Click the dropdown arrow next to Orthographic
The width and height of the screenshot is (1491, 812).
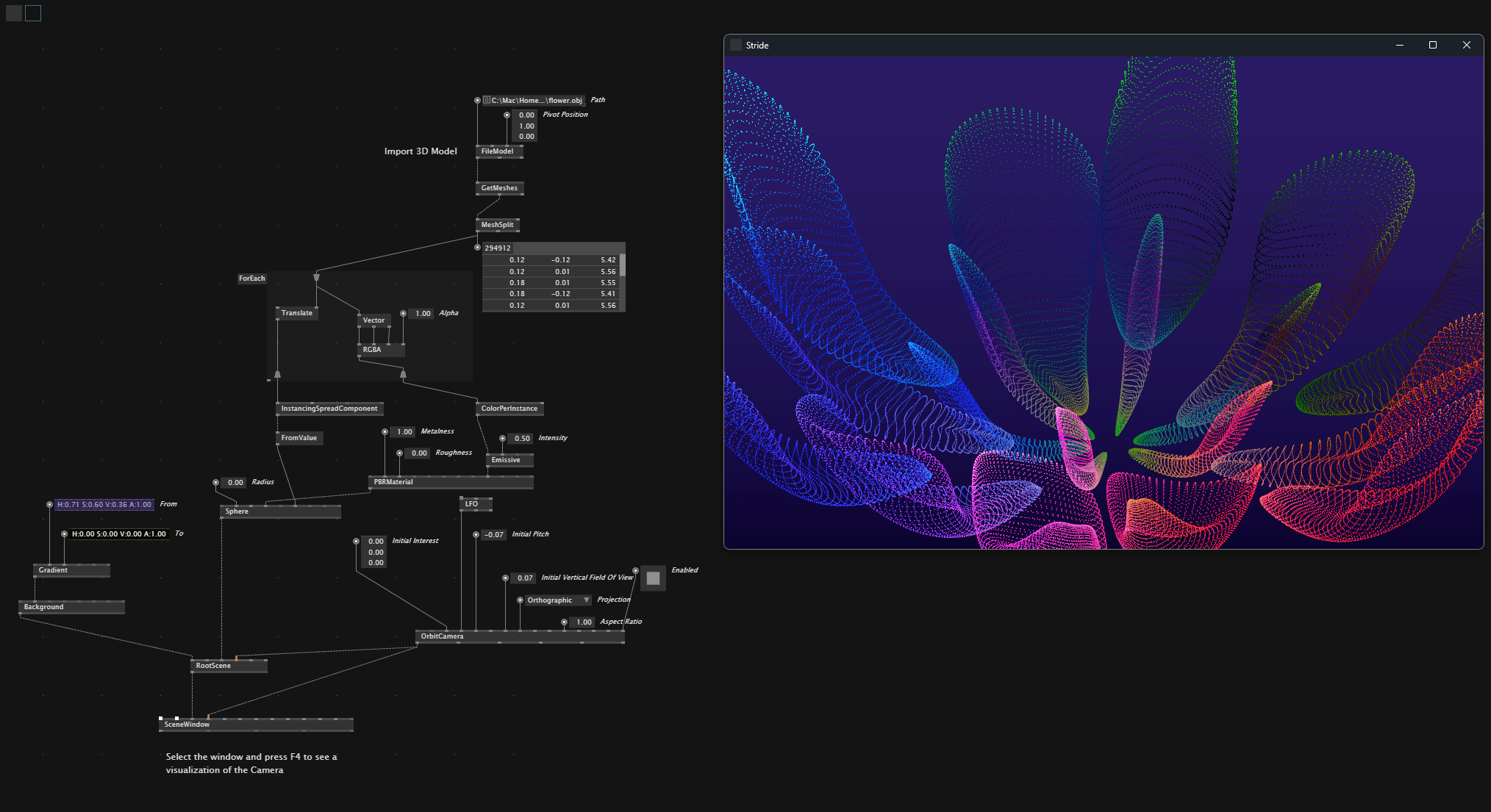pos(586,600)
